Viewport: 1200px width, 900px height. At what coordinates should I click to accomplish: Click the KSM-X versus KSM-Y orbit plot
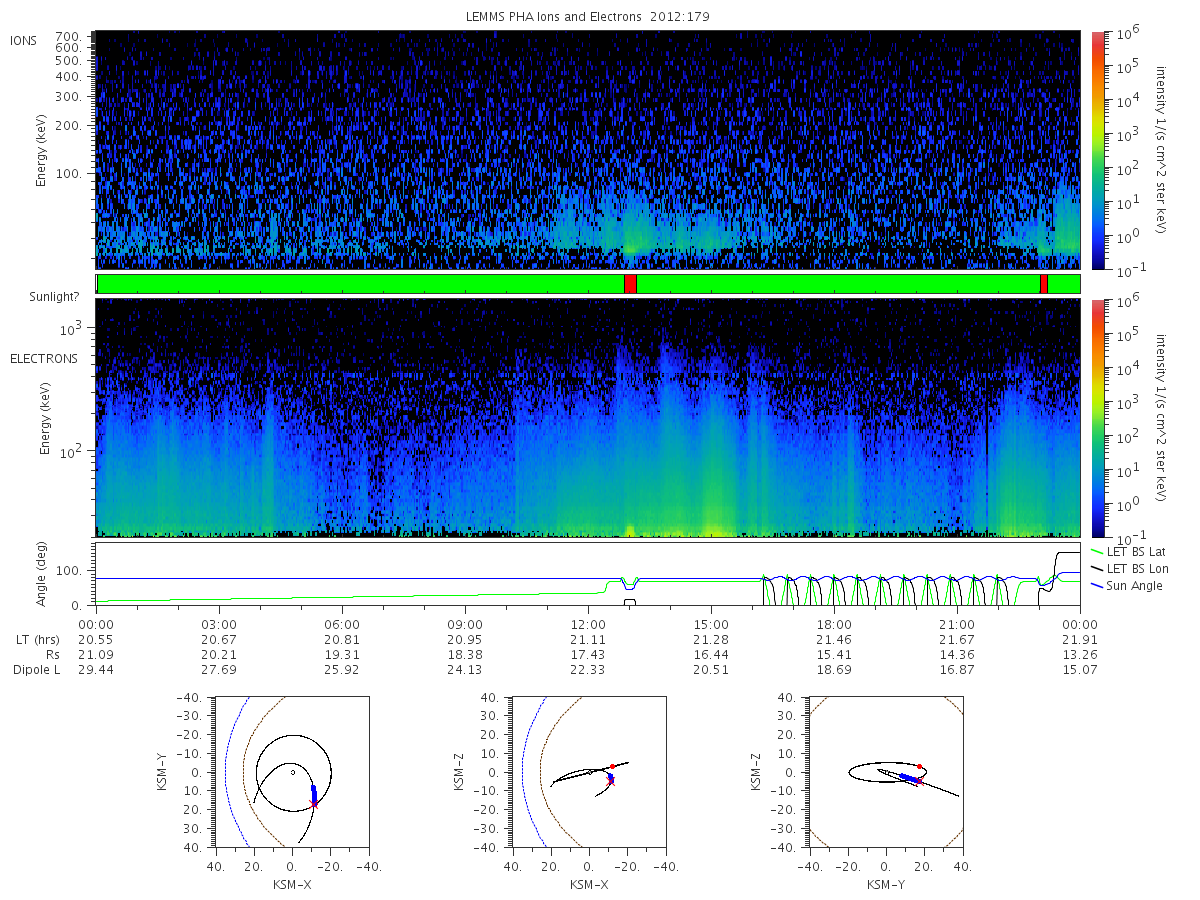pos(291,772)
